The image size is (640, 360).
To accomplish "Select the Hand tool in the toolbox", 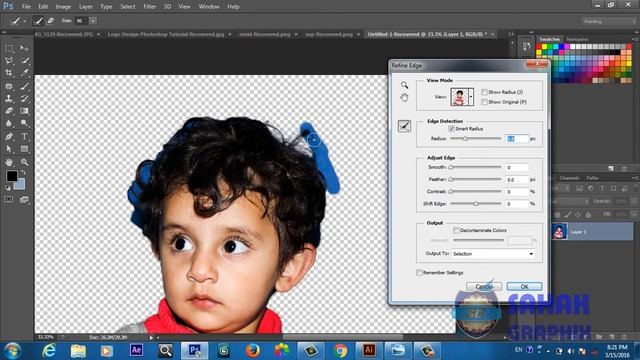I will [9, 162].
